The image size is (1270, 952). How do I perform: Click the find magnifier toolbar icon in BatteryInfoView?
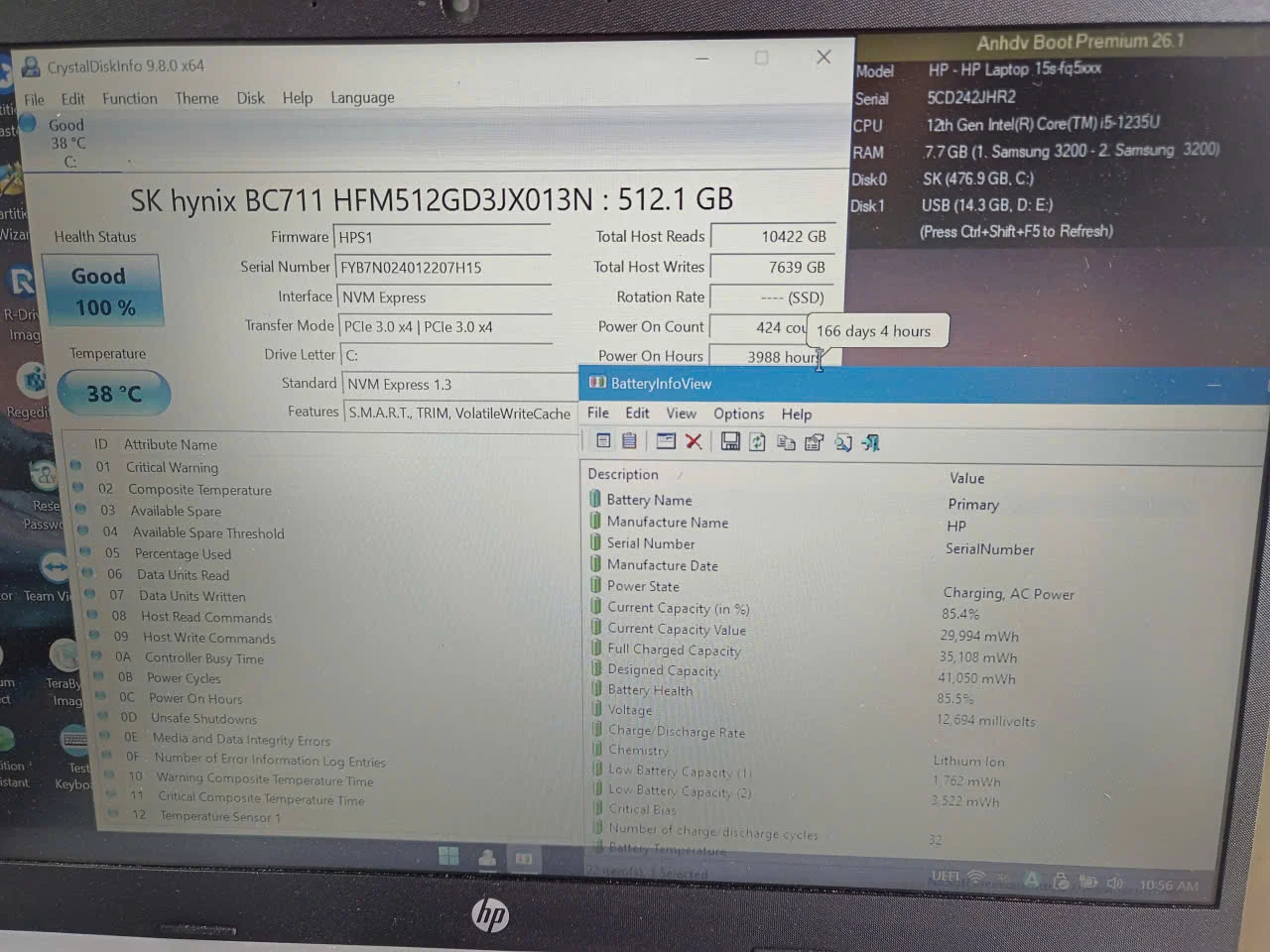[842, 442]
